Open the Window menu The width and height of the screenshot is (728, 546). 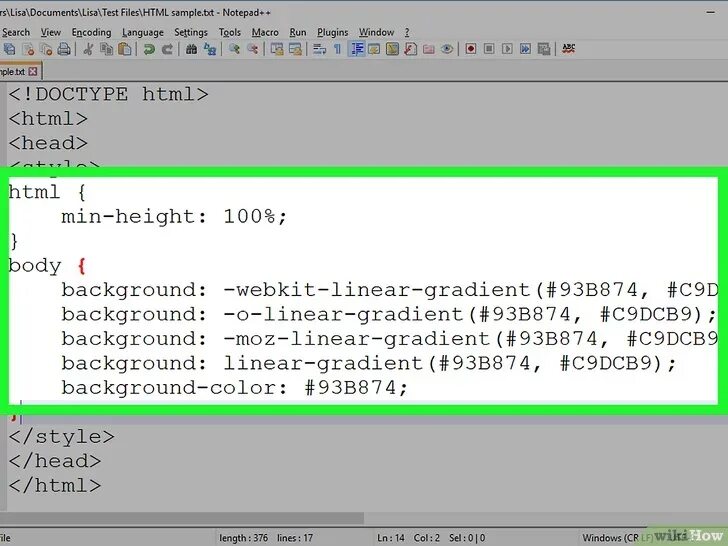(377, 32)
